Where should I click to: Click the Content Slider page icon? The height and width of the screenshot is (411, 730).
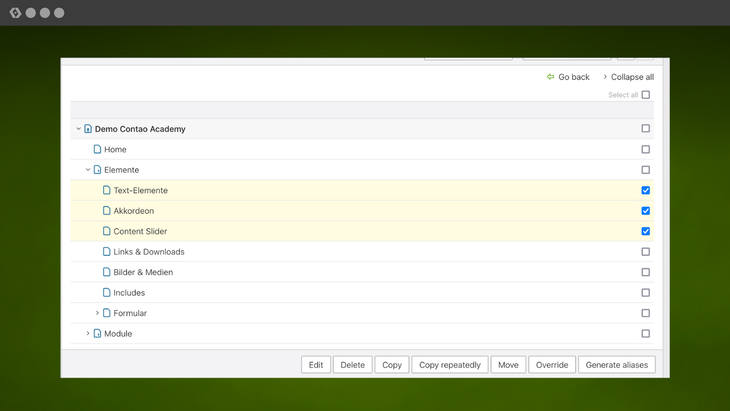(x=106, y=231)
